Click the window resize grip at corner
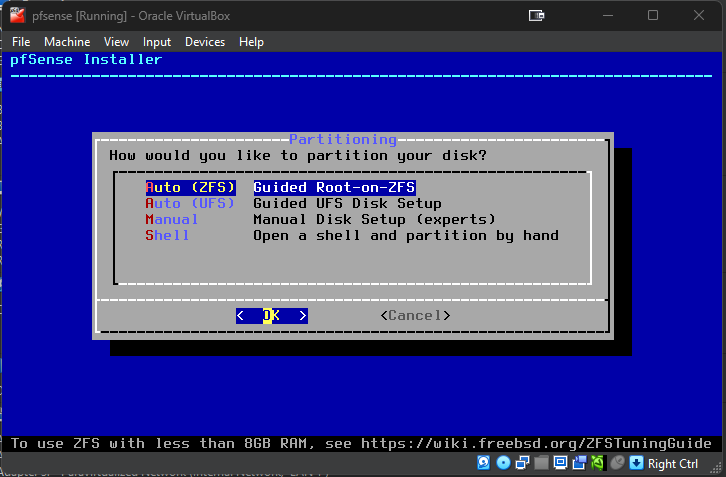The width and height of the screenshot is (726, 477). (x=717, y=469)
